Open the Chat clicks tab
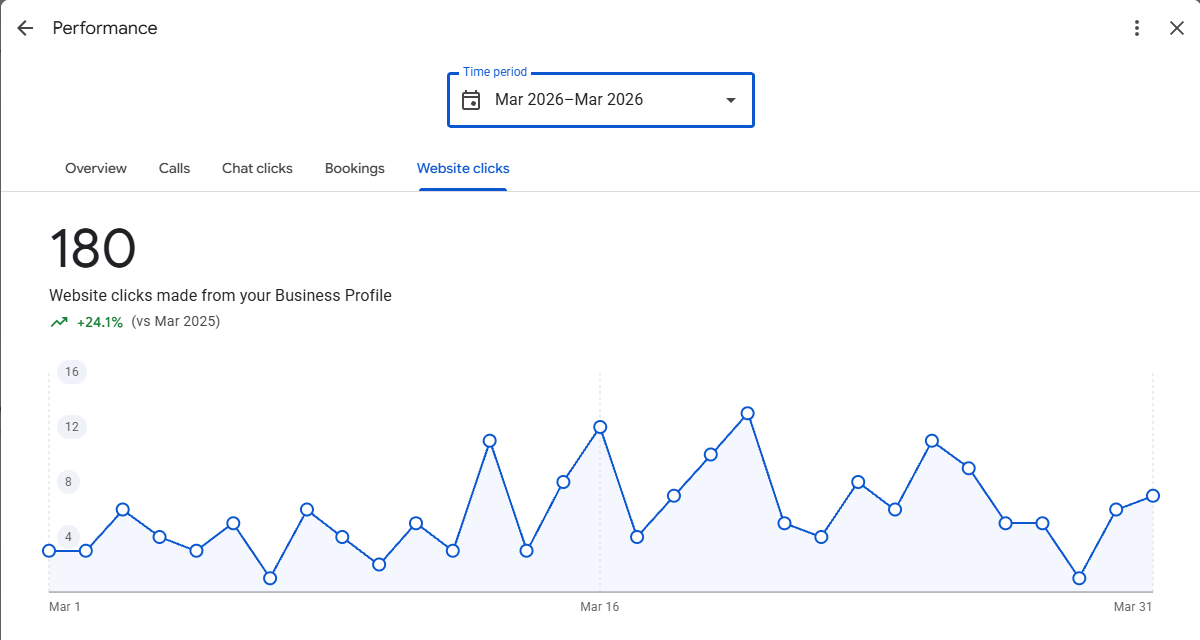 tap(257, 168)
